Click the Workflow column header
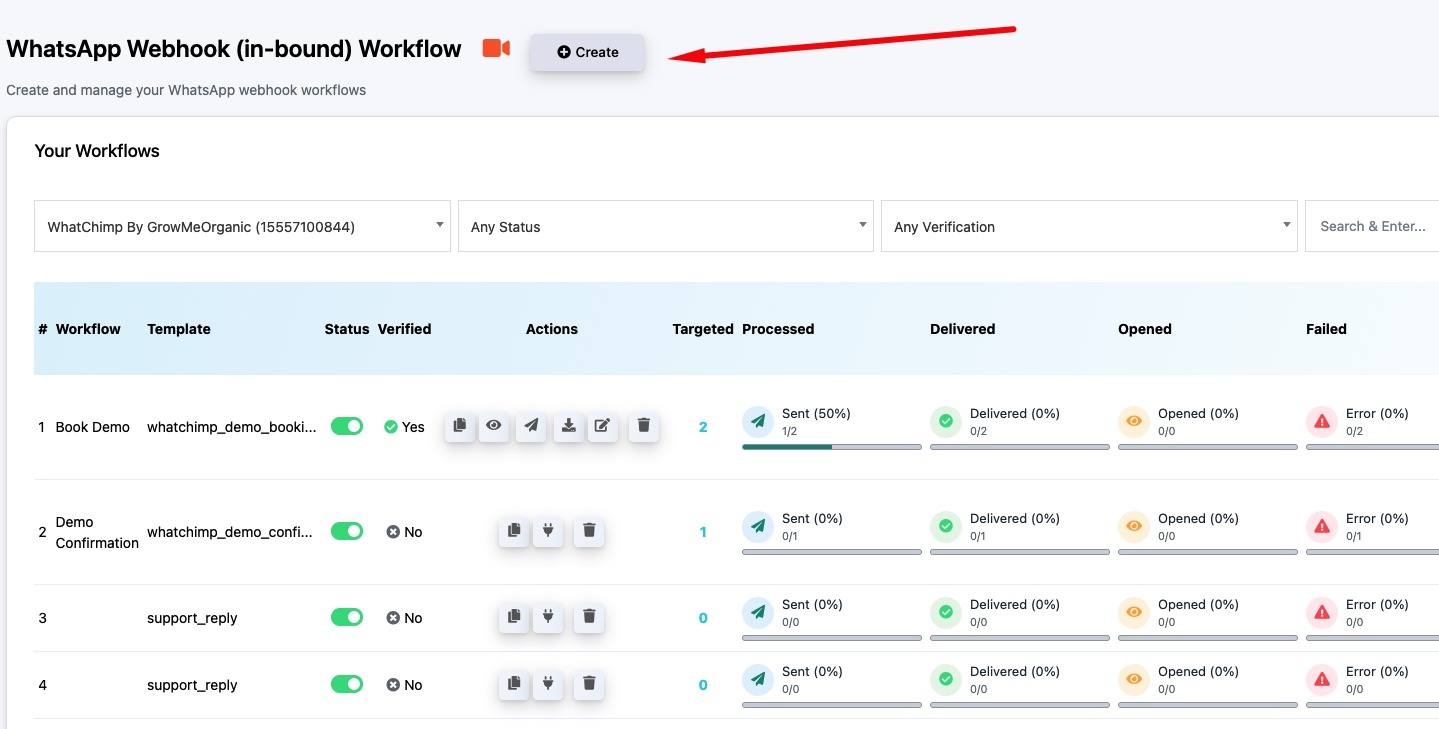 [x=88, y=329]
